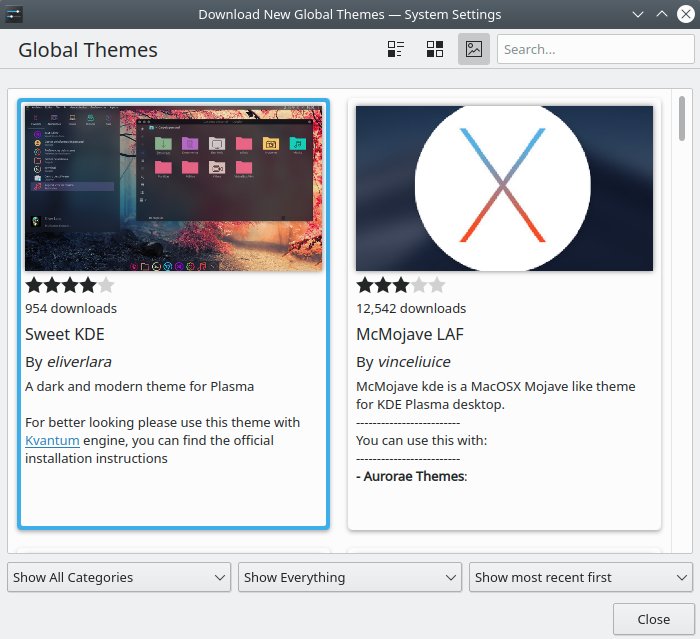Minimize the window with titlebar down chevron
This screenshot has width=700, height=639.
(638, 14)
